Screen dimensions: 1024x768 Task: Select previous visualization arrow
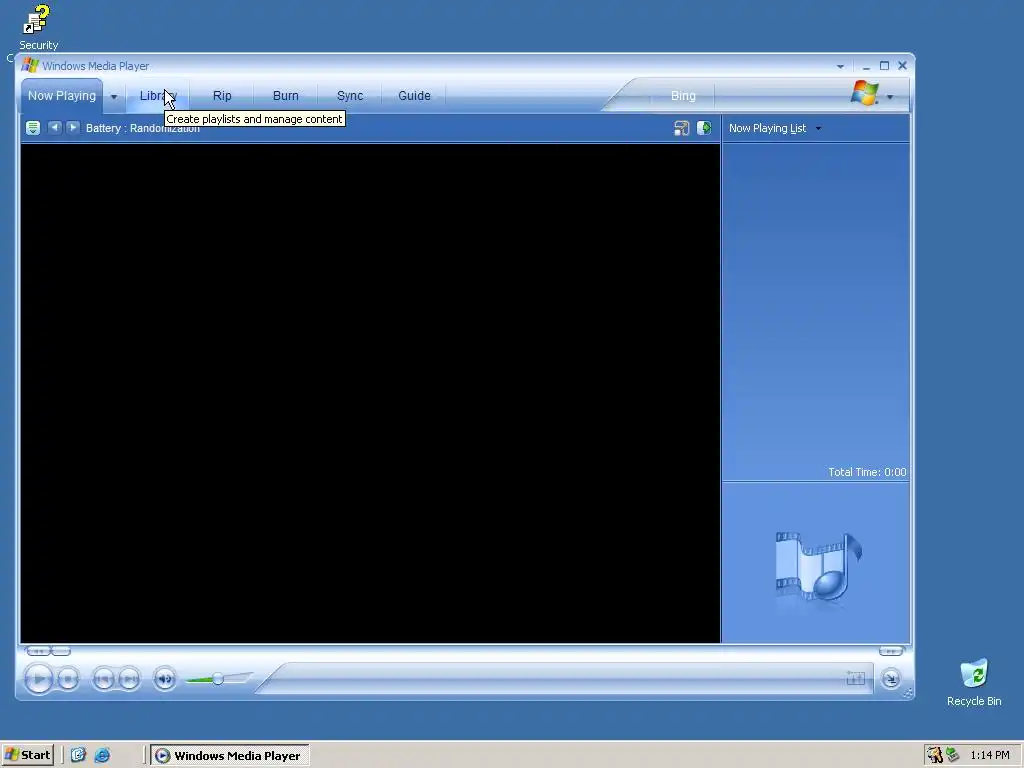click(55, 127)
